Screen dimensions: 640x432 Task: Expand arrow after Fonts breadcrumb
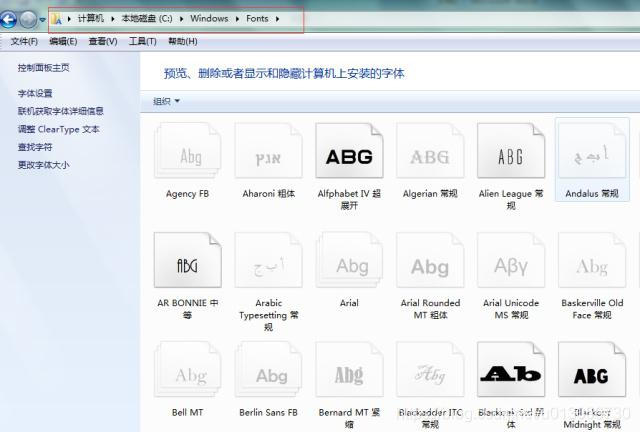tap(277, 19)
